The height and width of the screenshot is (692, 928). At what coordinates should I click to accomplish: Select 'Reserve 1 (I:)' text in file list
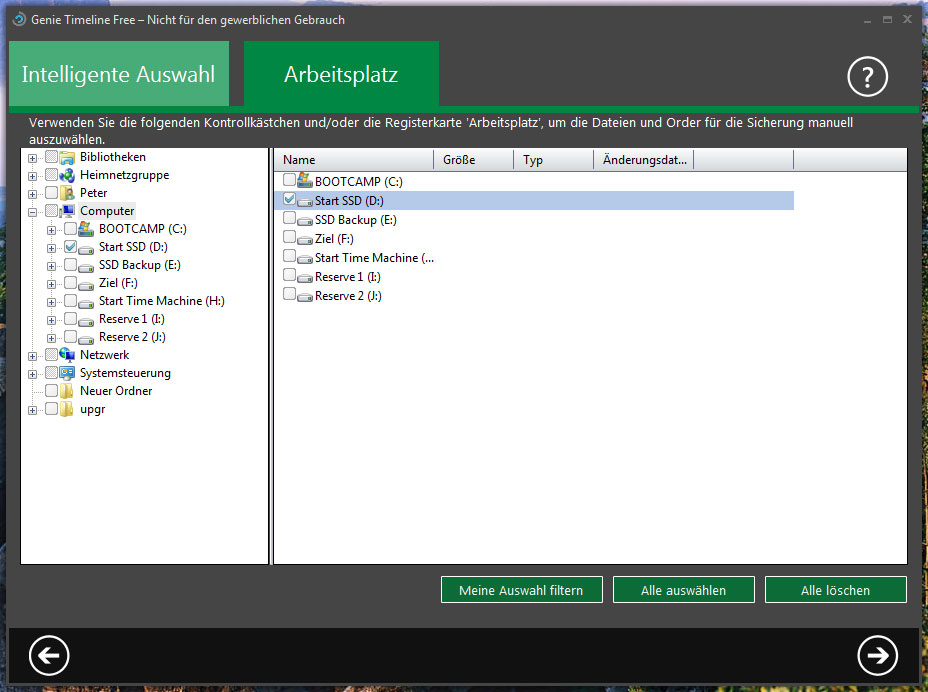click(347, 276)
